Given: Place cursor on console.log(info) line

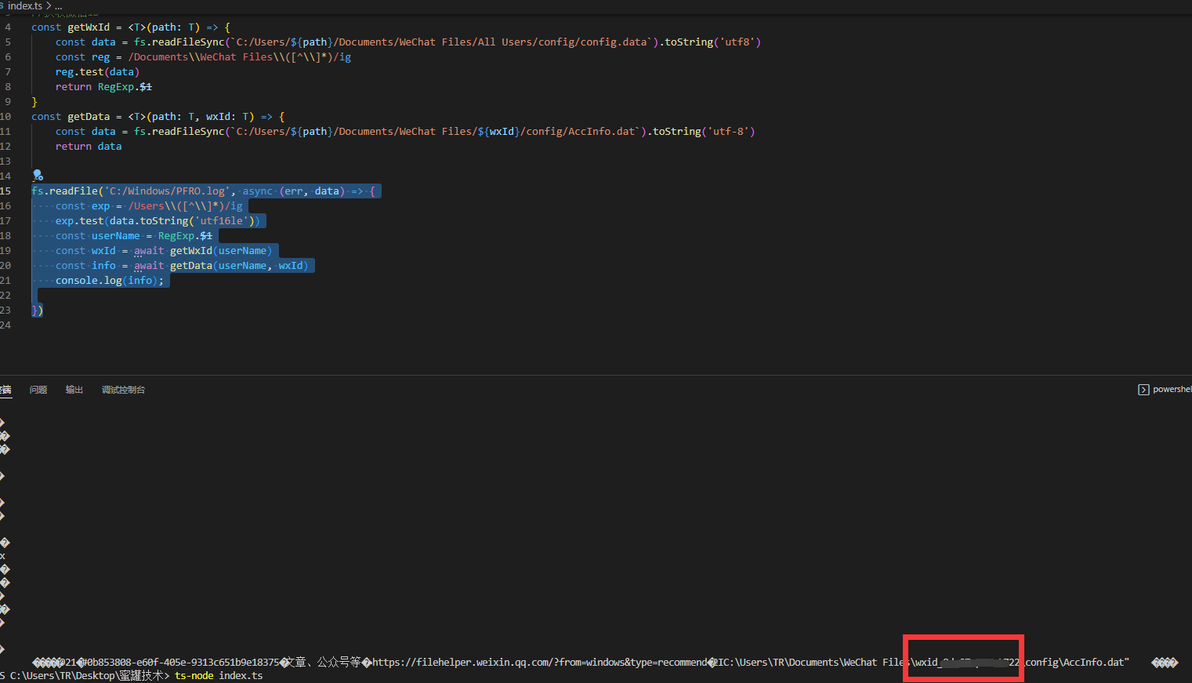Looking at the screenshot, I should pos(109,281).
